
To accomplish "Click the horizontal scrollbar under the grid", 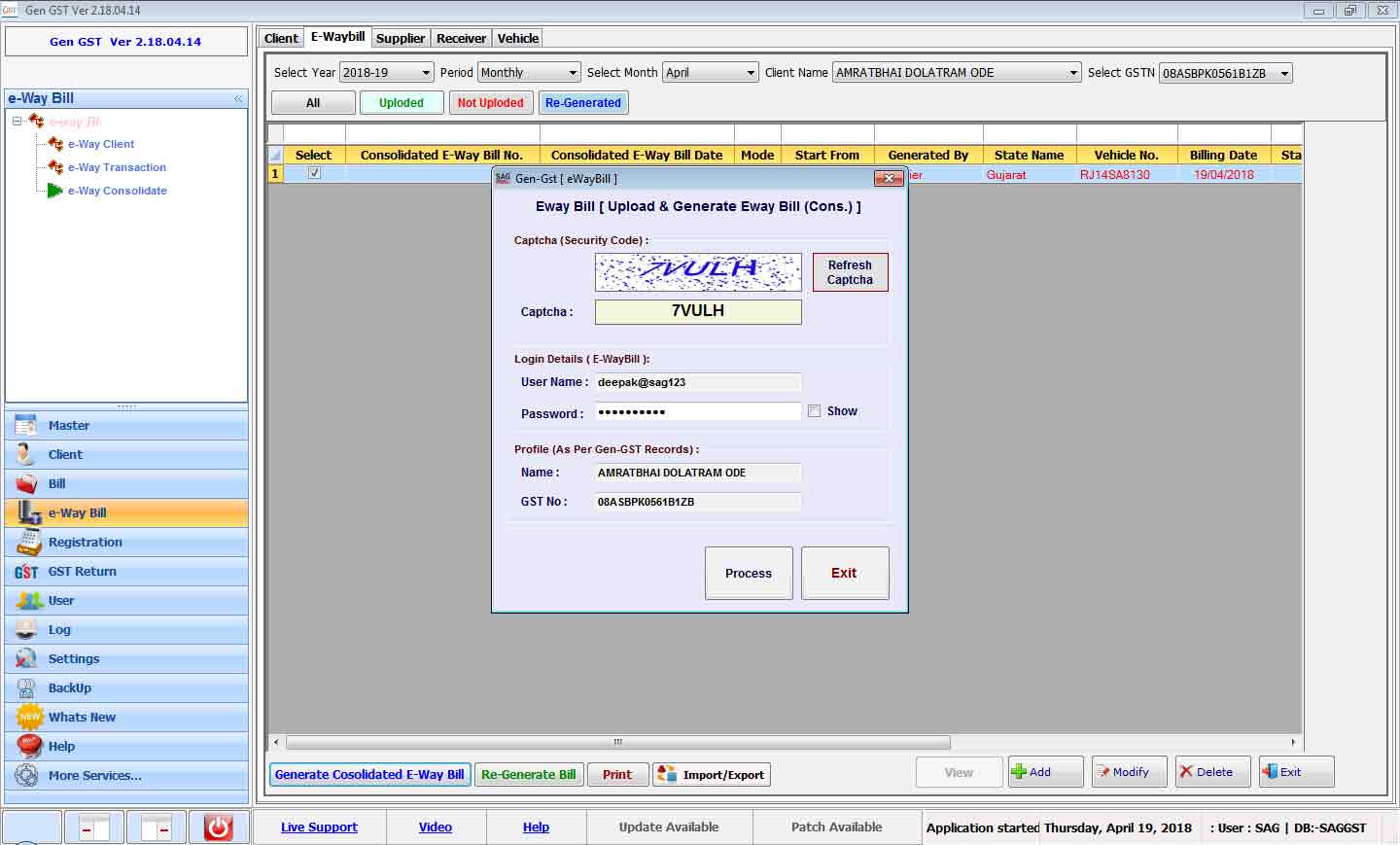I will click(617, 742).
